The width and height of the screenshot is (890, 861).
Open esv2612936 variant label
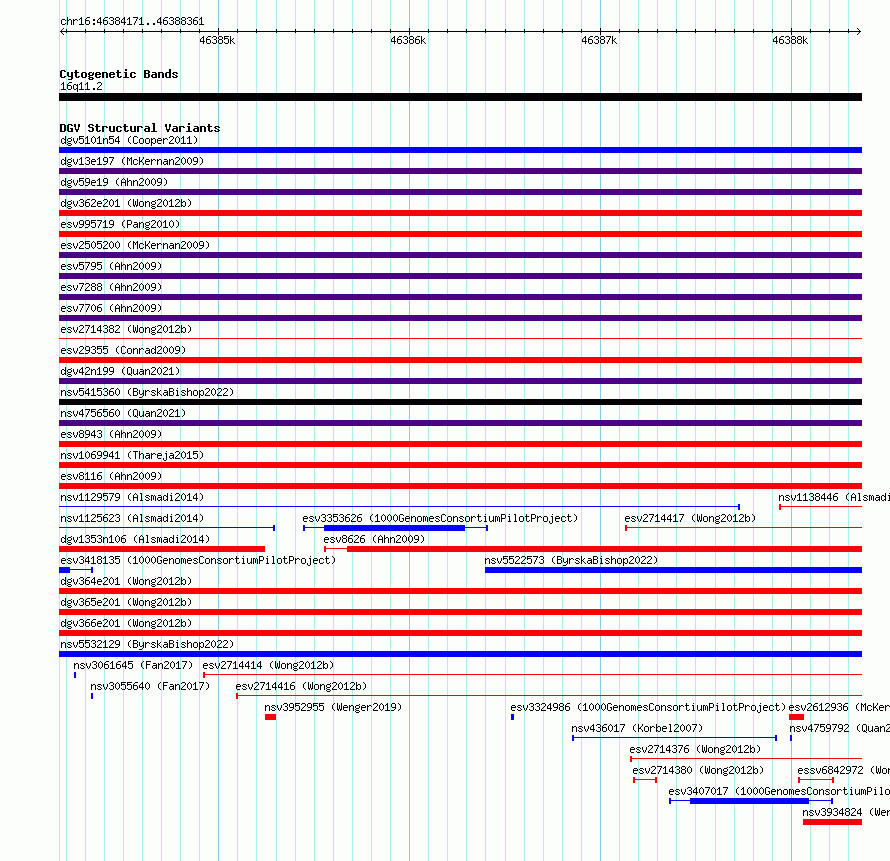839,707
